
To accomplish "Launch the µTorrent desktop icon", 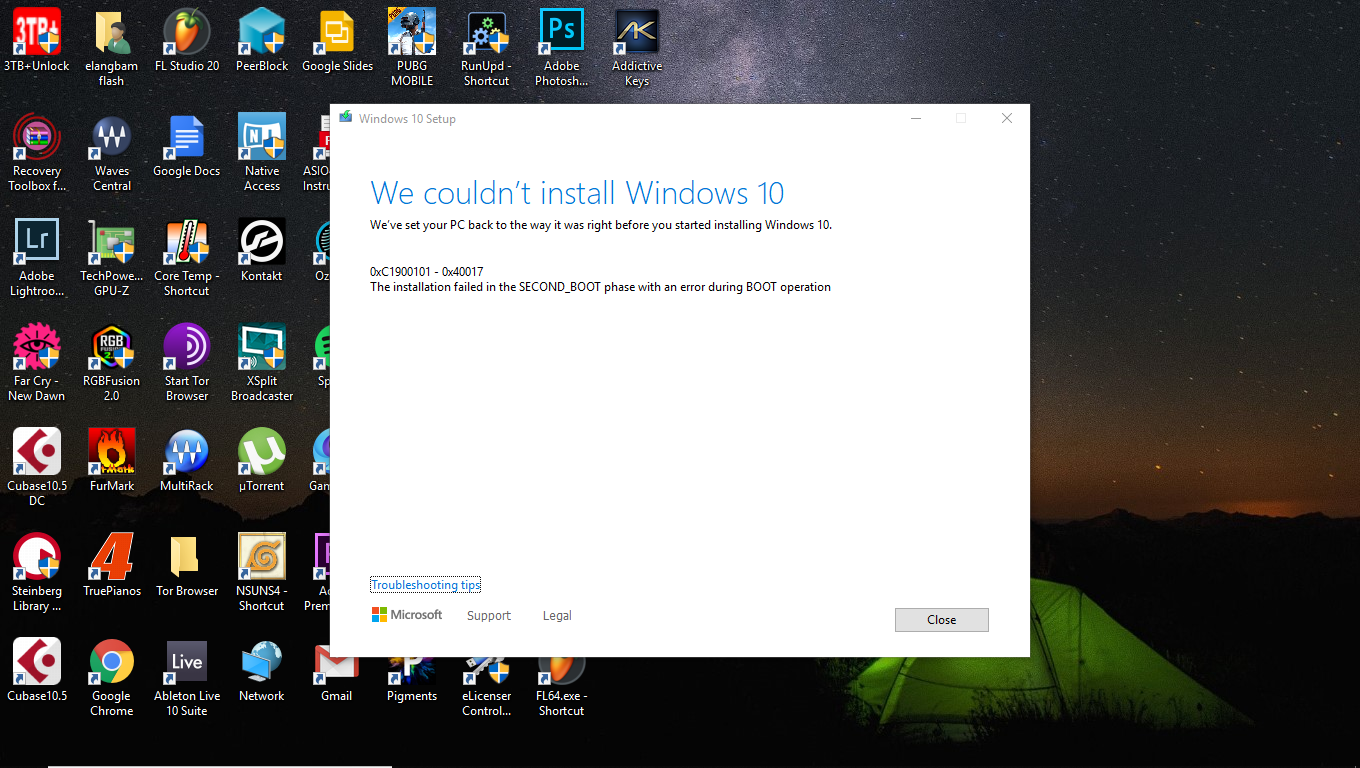I will click(x=262, y=461).
